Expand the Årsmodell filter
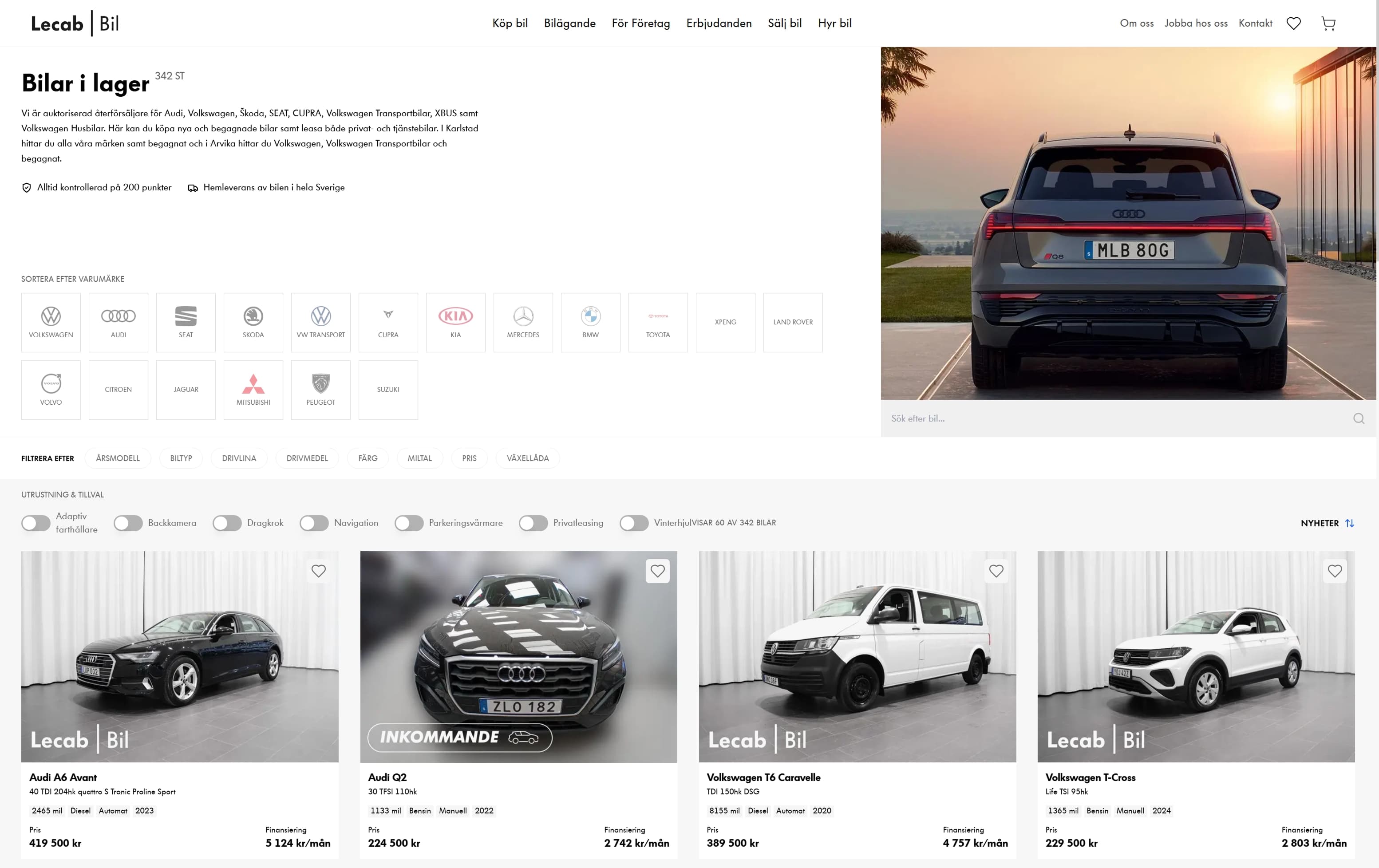1379x868 pixels. [x=118, y=458]
